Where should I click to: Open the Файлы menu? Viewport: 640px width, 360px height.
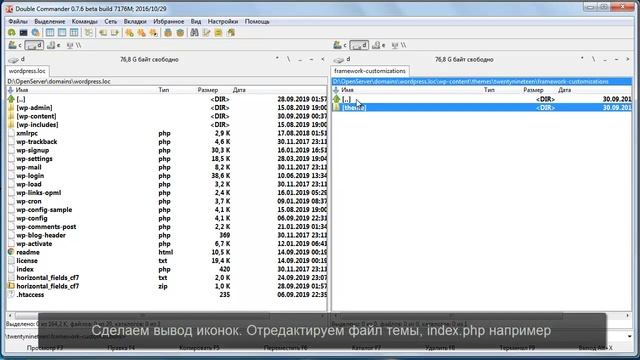click(18, 21)
